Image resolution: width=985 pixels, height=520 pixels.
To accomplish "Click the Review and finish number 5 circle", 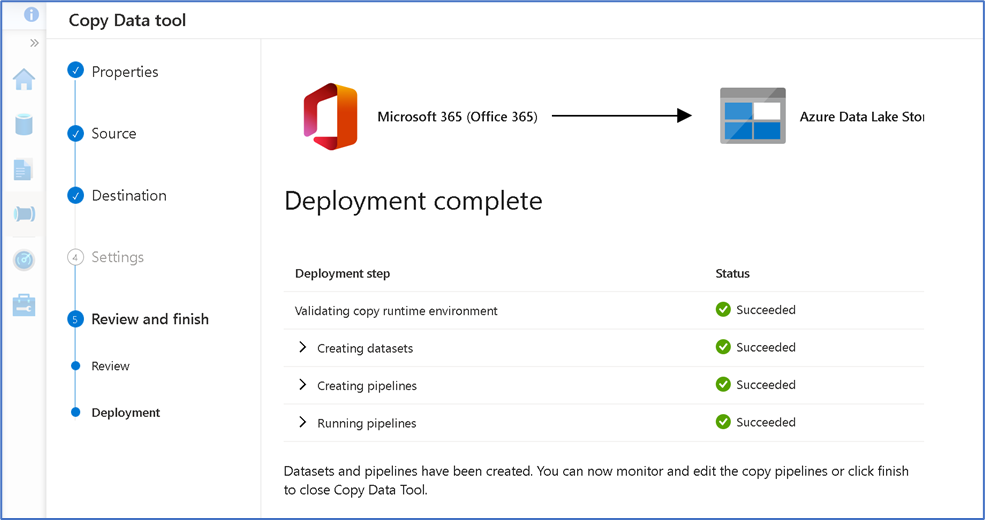I will coord(75,319).
